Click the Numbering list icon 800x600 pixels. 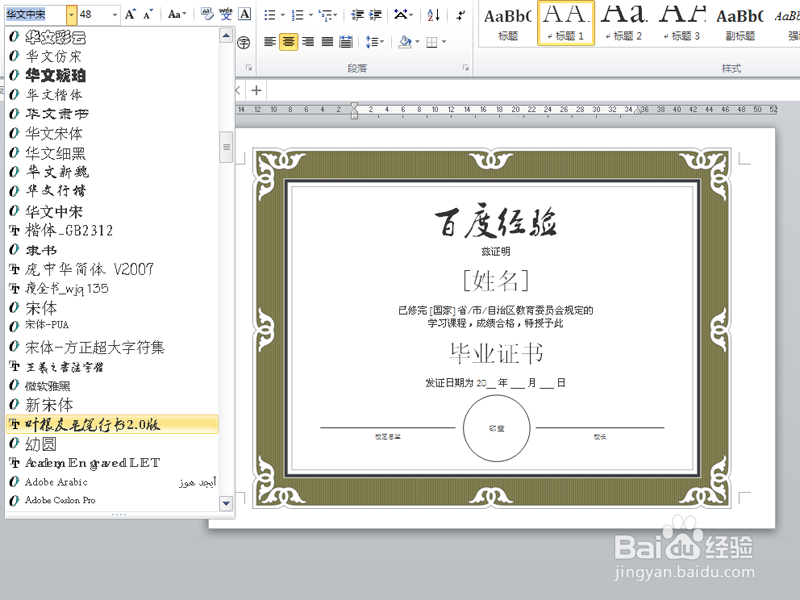297,15
